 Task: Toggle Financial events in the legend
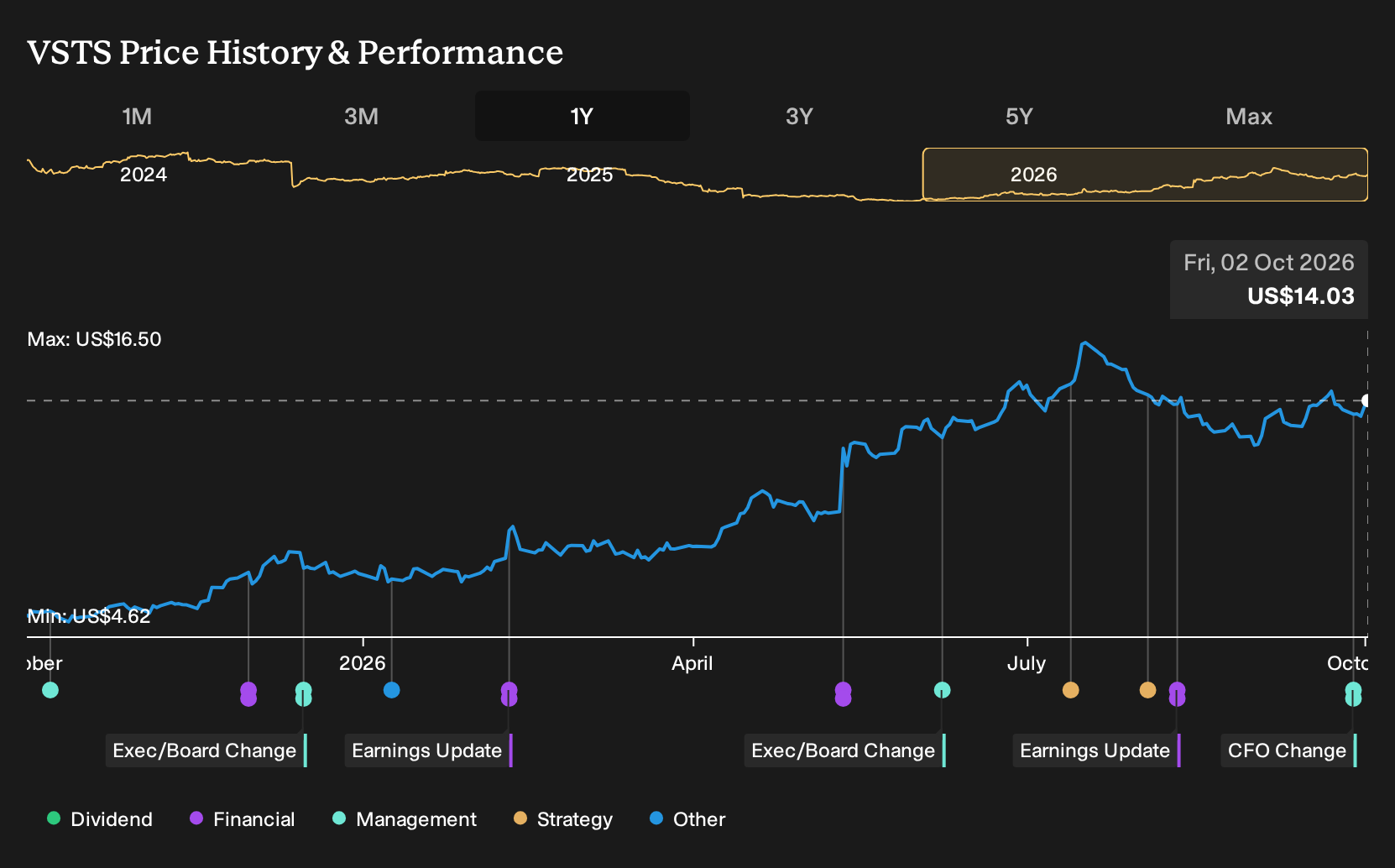(243, 819)
